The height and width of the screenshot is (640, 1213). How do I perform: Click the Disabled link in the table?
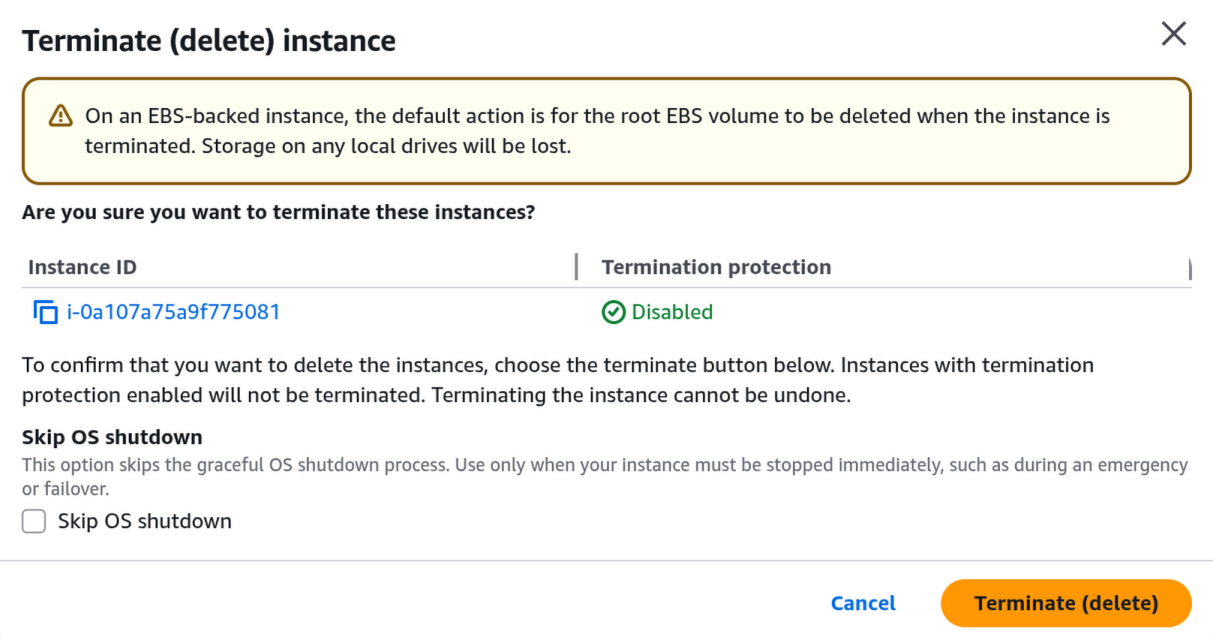[x=670, y=312]
